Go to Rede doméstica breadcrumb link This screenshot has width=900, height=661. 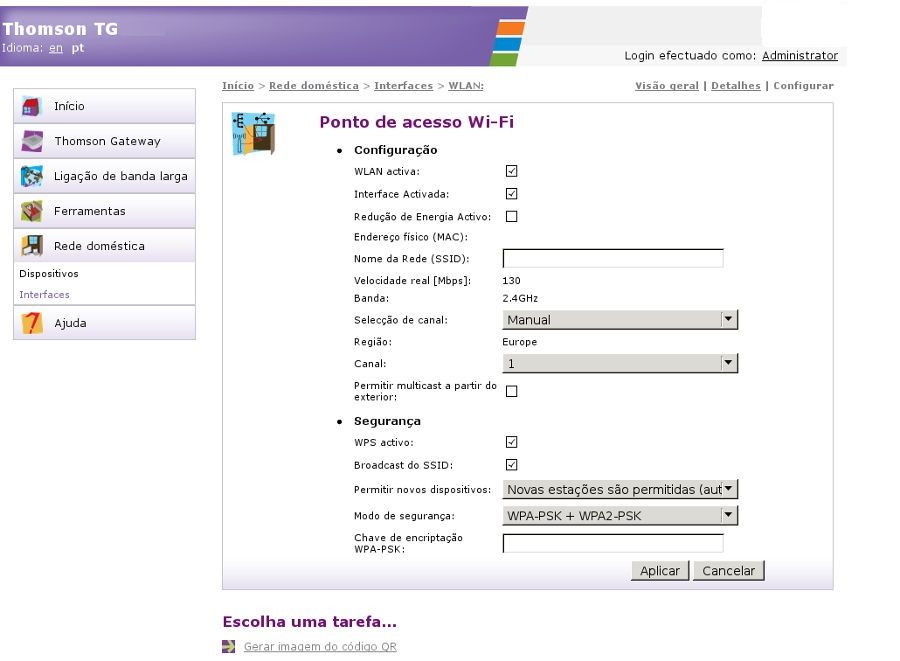pyautogui.click(x=314, y=85)
